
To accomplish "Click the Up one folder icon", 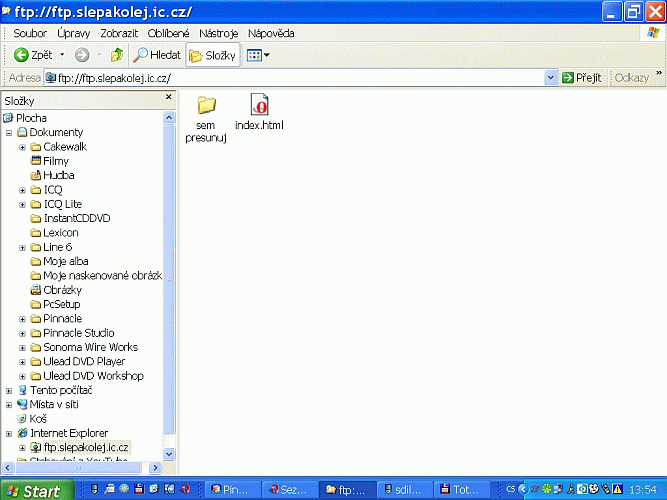I will pyautogui.click(x=117, y=55).
